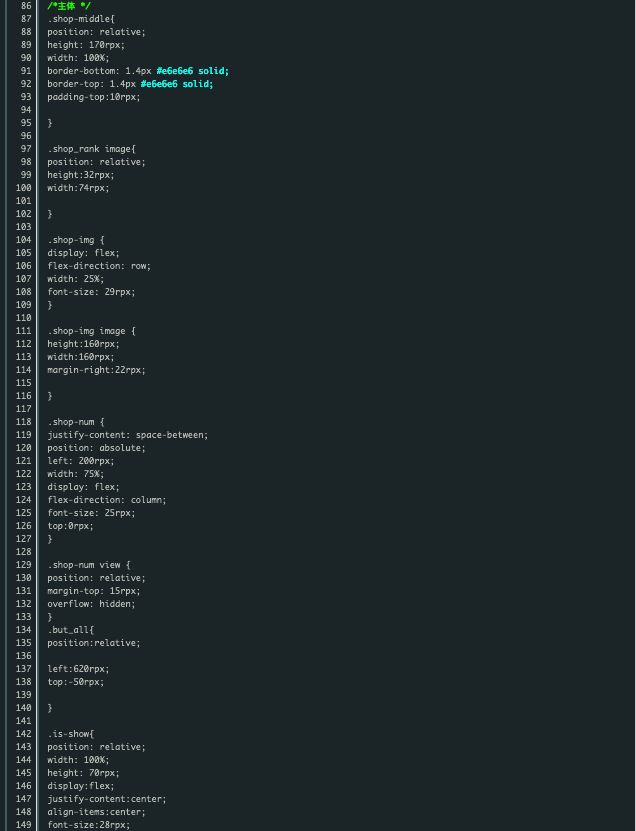
Task: Click the top:-50rpx declaration
Action: click(x=75, y=682)
